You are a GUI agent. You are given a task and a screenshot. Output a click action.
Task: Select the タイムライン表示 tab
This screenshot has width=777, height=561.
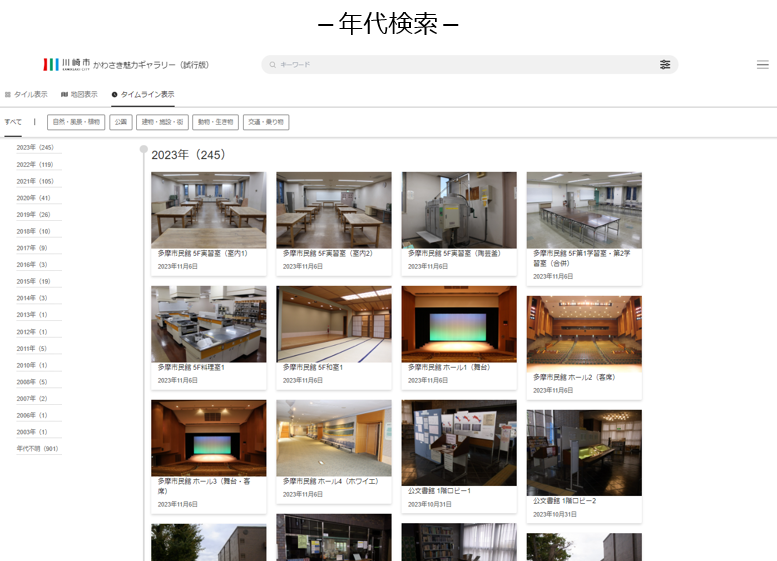coord(143,94)
